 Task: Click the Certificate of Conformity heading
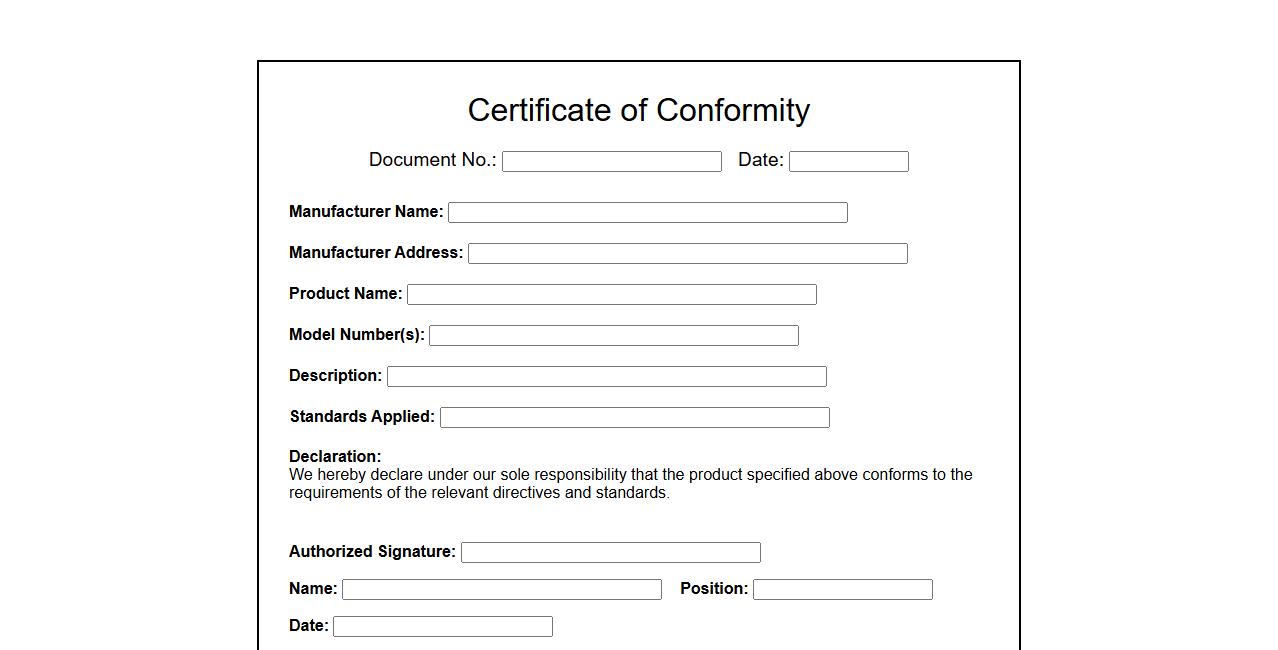pyautogui.click(x=638, y=110)
